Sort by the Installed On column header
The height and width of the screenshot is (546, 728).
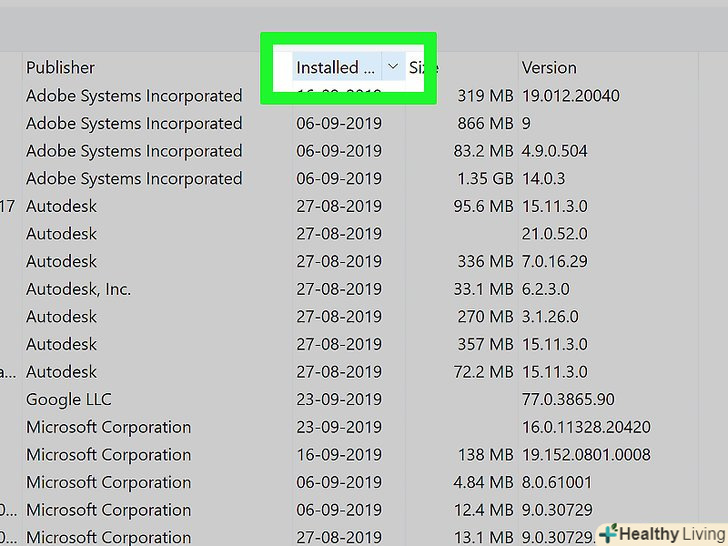pyautogui.click(x=336, y=68)
